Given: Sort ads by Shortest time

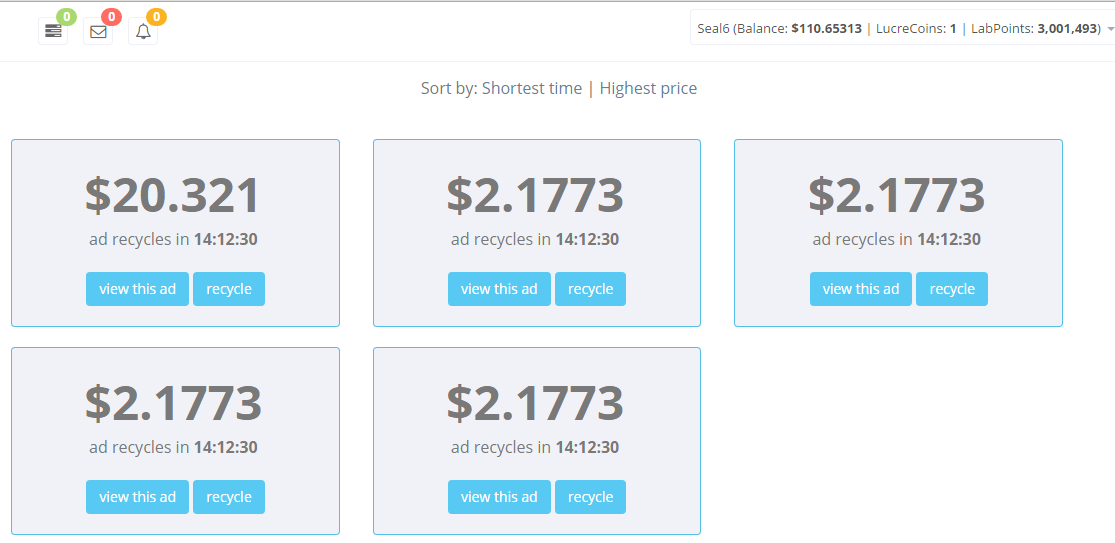Looking at the screenshot, I should (x=531, y=88).
